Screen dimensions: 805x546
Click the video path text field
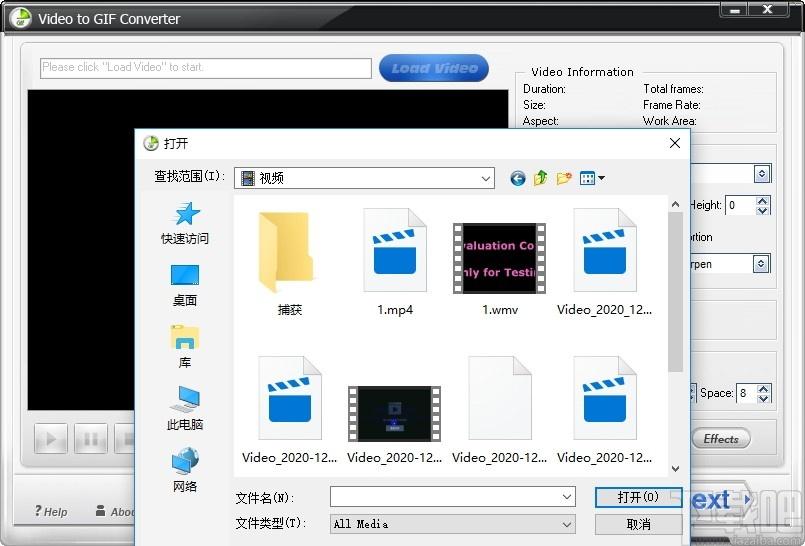[206, 68]
